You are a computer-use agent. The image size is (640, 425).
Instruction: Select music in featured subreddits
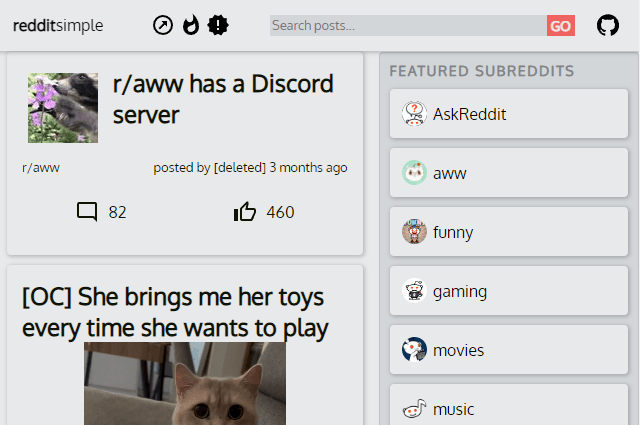[509, 405]
